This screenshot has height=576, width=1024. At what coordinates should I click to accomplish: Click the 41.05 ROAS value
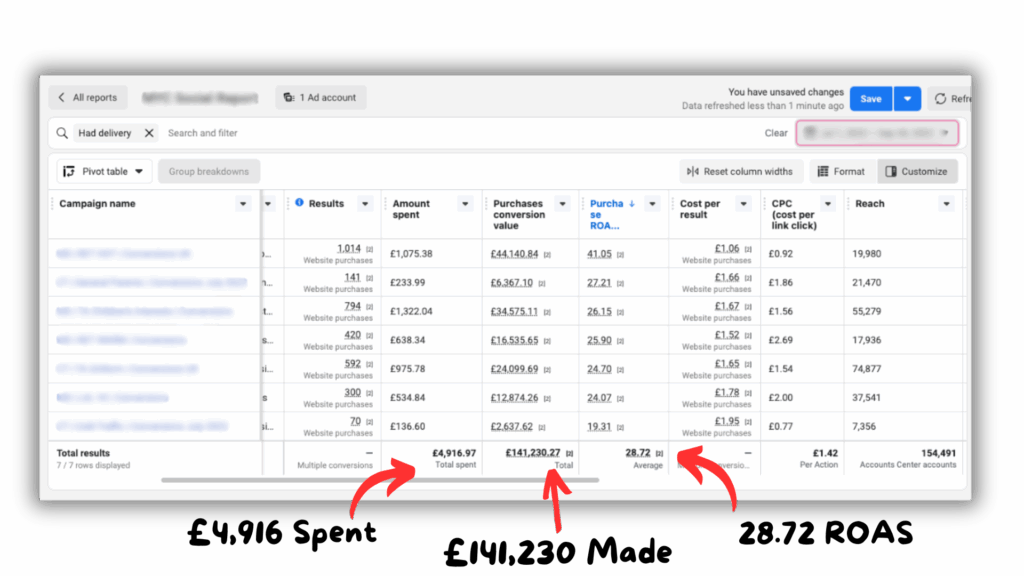599,253
